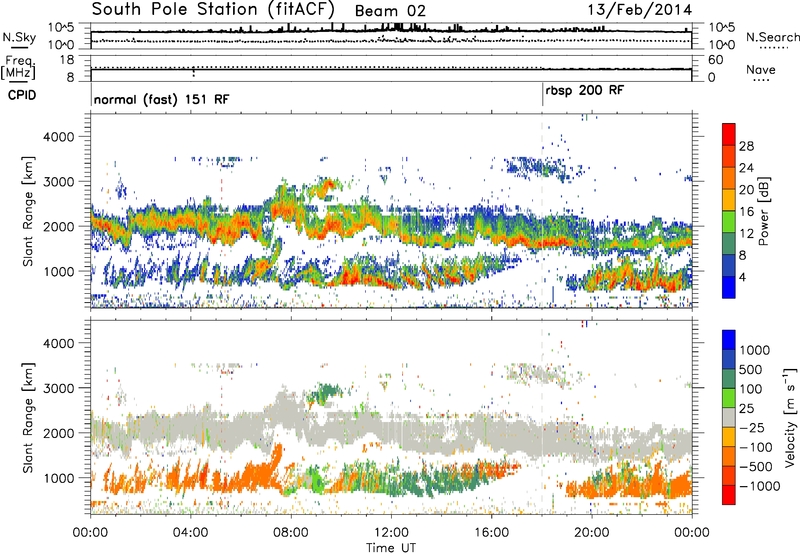
Task: Click the power panel 'Slant Range [km]' label
Action: pos(28,211)
